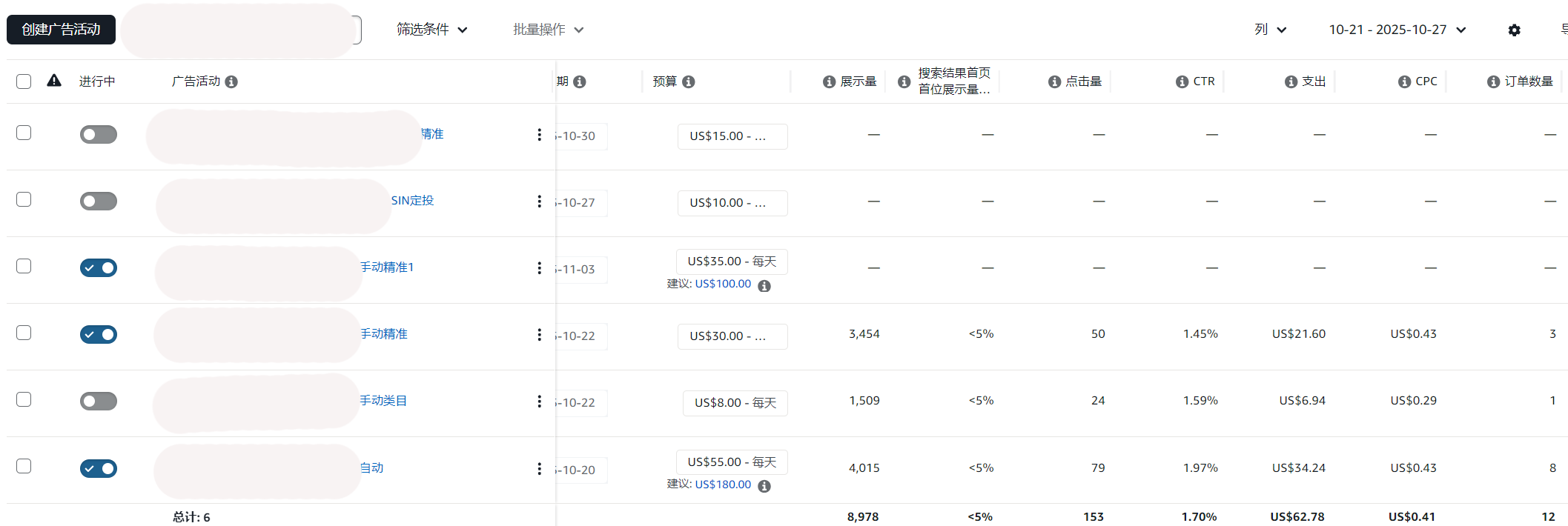The image size is (1568, 526).
Task: Click info icon beside US$180.00 suggestion
Action: (x=764, y=486)
